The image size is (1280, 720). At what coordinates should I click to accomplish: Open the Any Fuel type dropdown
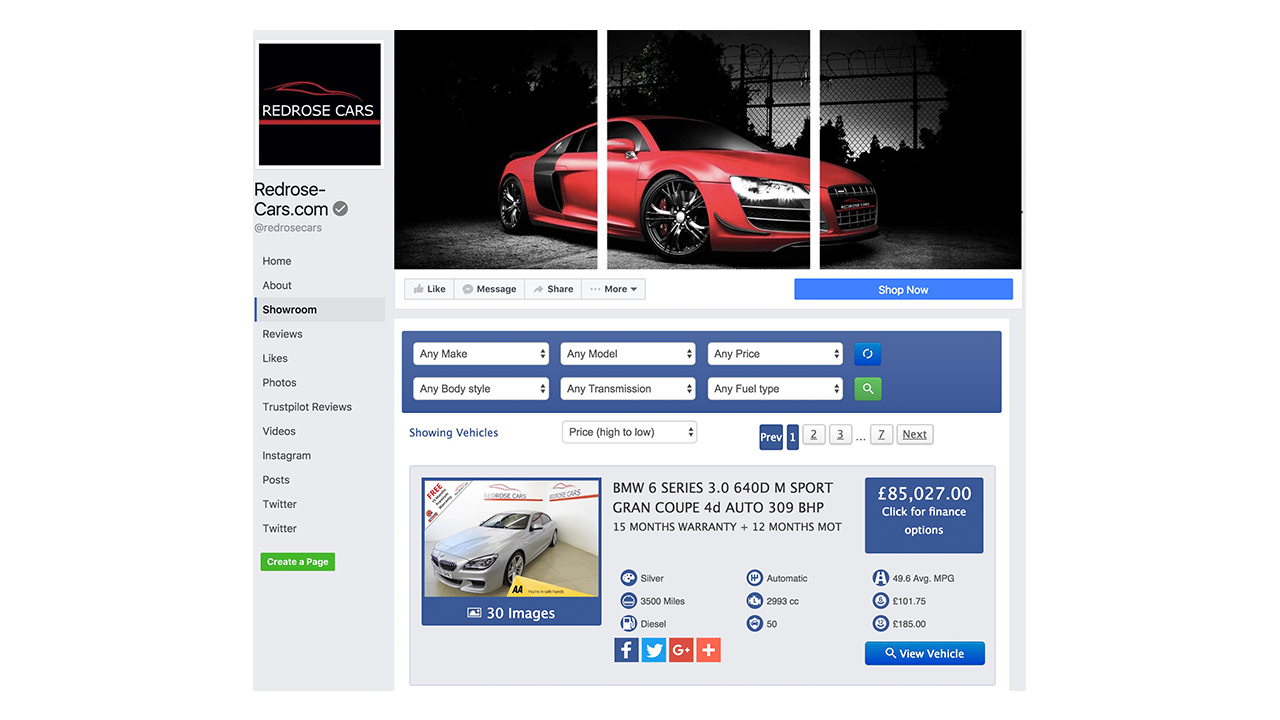click(776, 389)
